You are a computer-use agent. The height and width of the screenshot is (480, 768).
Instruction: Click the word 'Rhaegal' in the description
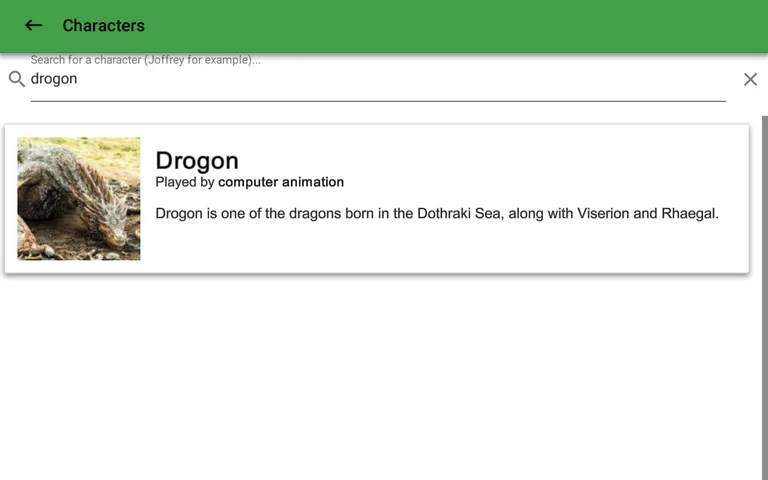[688, 213]
